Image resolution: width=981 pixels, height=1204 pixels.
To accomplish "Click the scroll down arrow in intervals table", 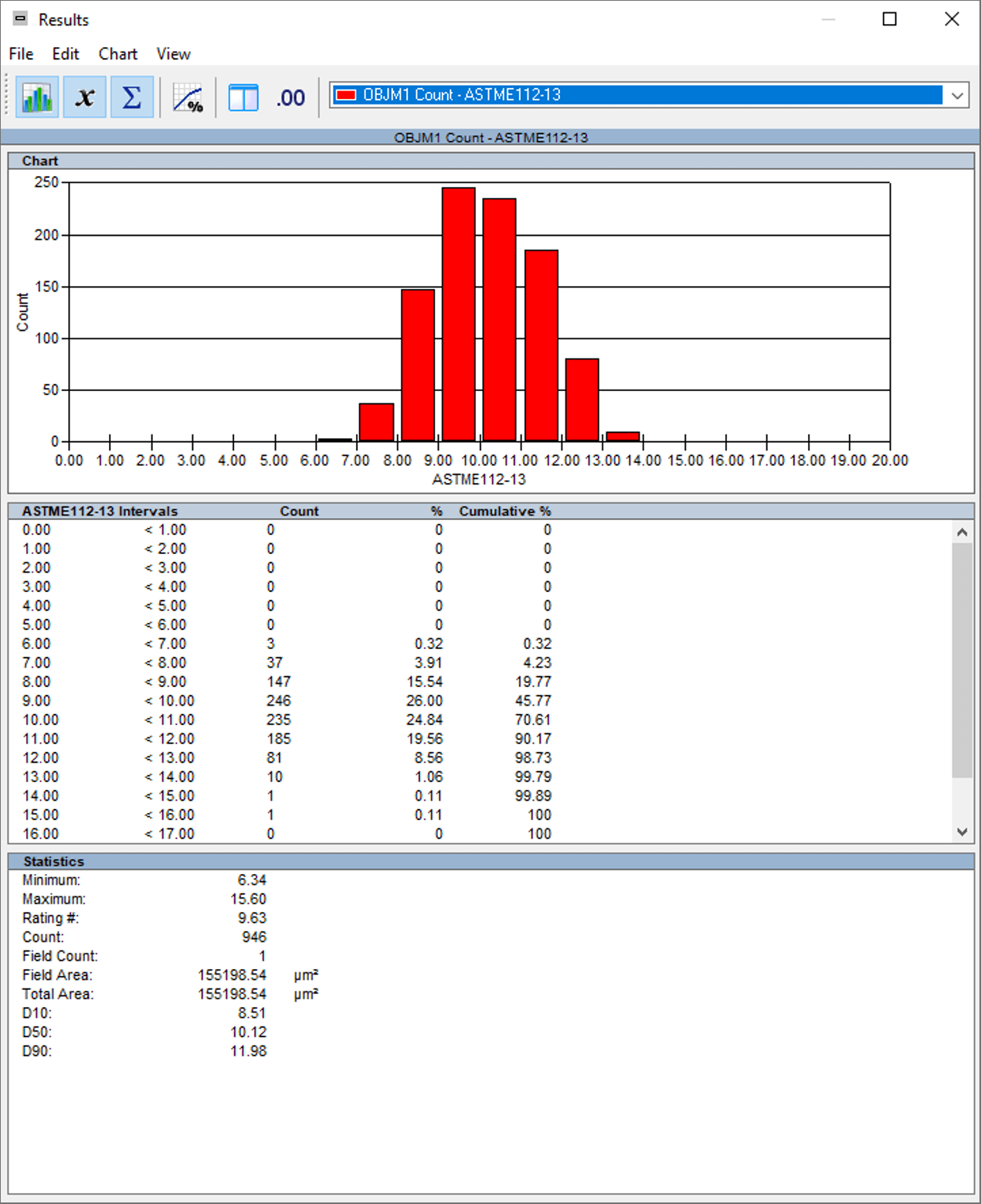I will (x=962, y=832).
